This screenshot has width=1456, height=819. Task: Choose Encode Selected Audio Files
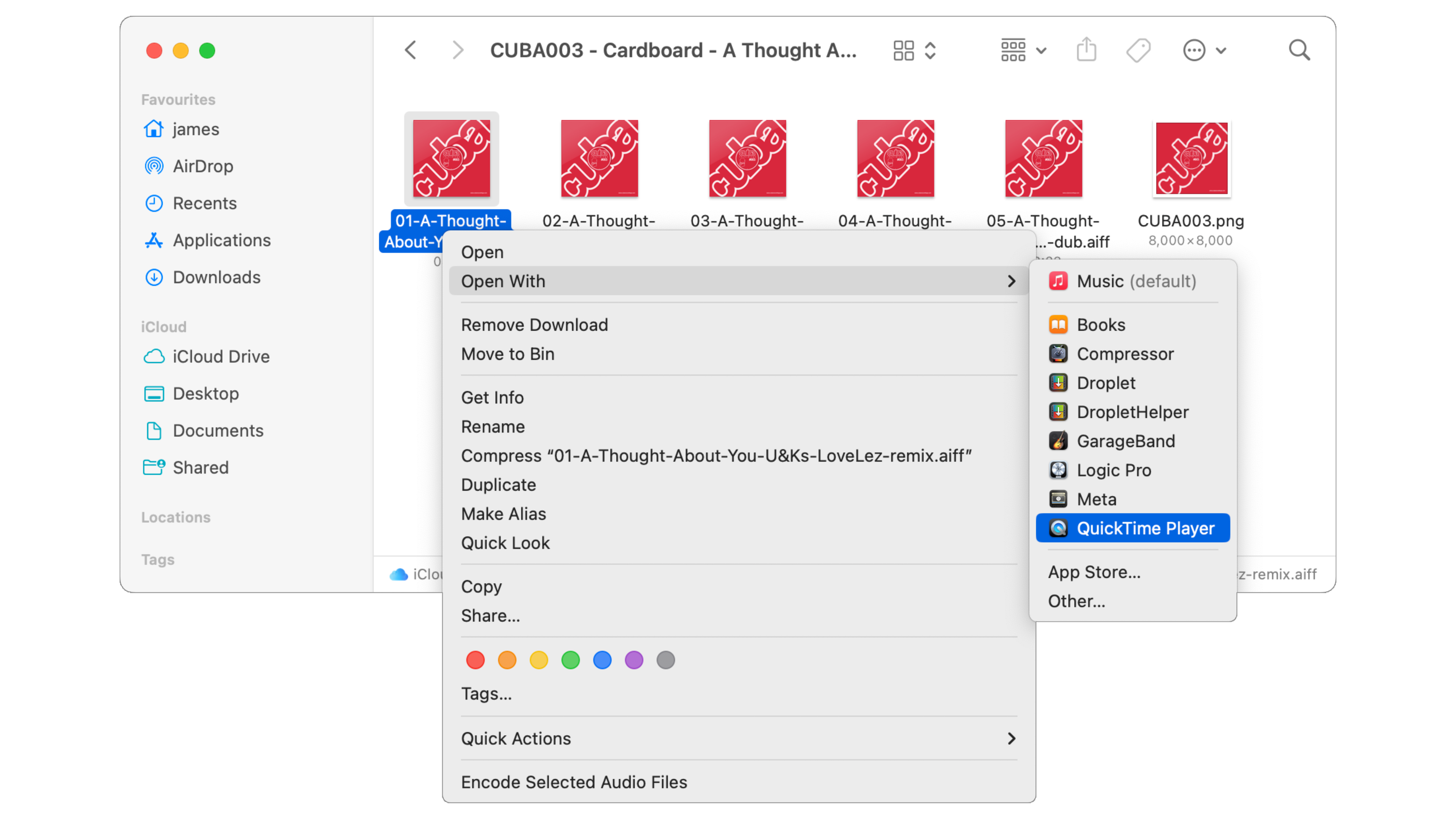[739, 782]
